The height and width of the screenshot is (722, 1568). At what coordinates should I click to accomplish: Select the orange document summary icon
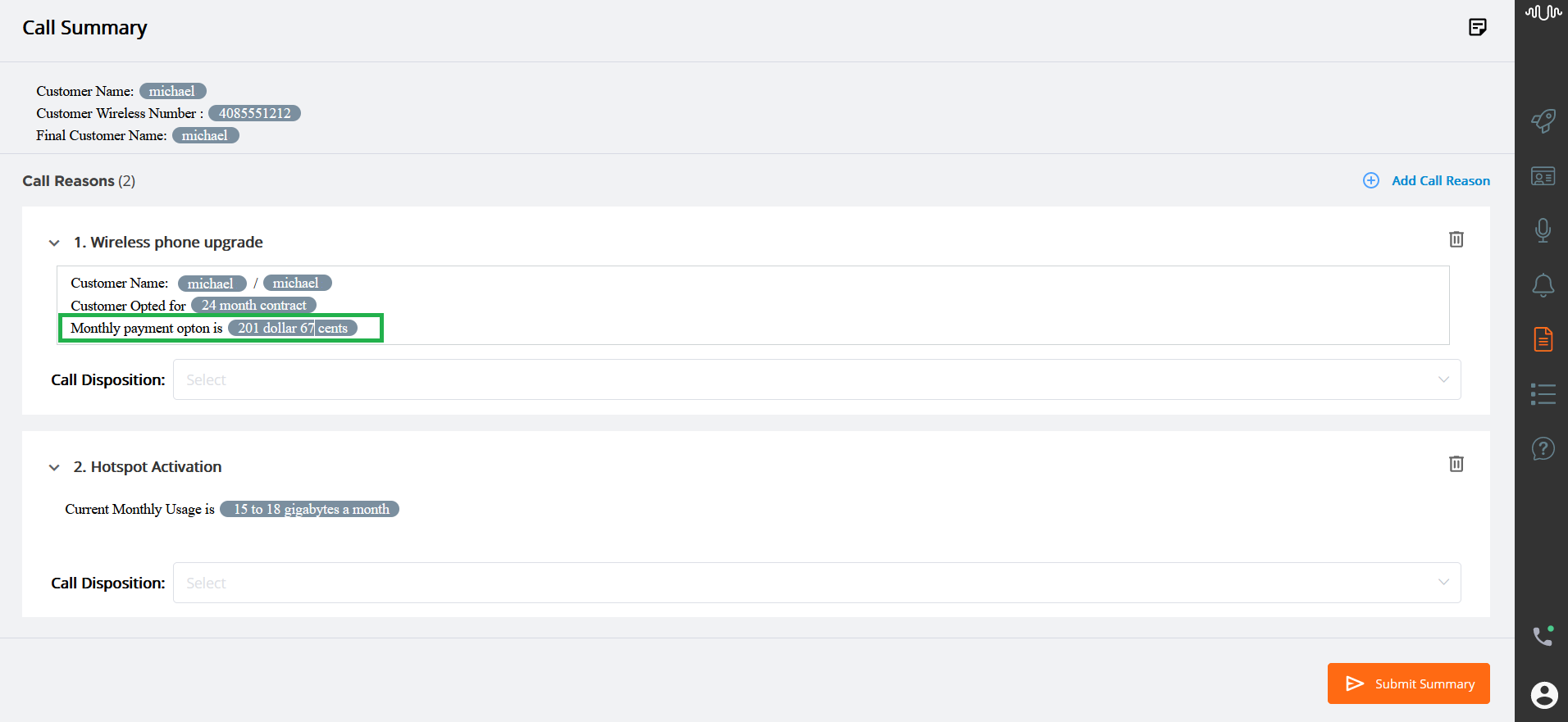[x=1543, y=339]
